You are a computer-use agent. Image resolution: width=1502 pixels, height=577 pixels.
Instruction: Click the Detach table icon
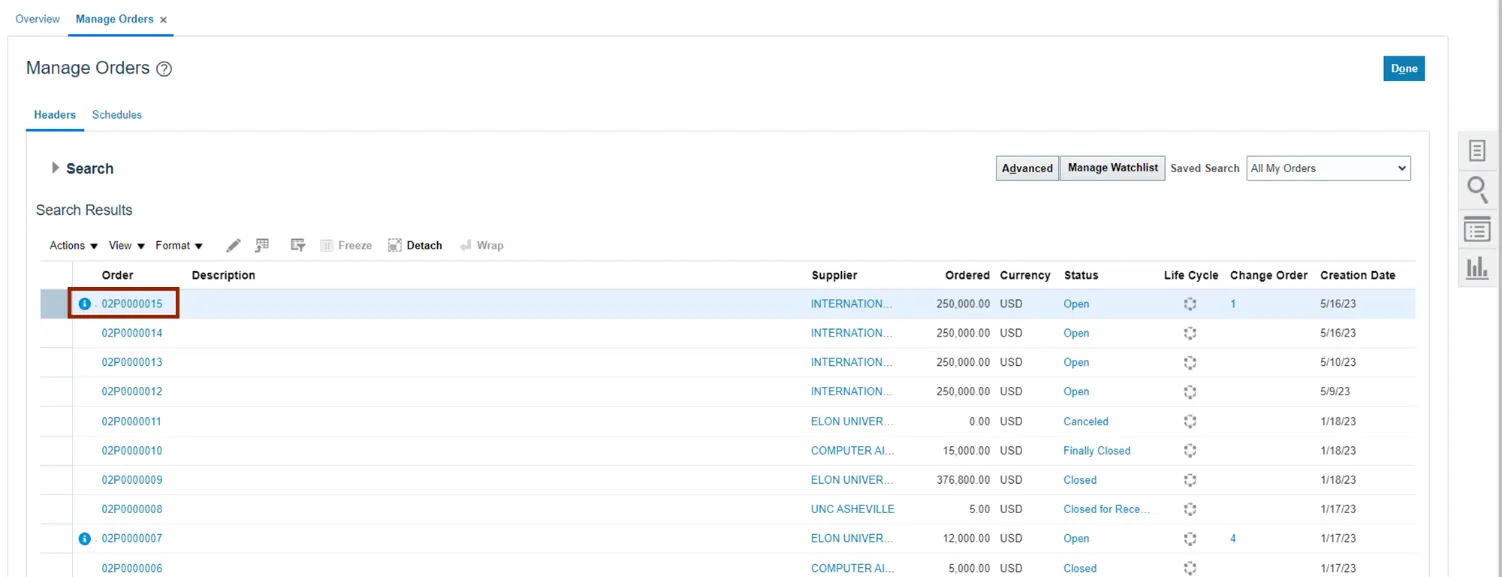pyautogui.click(x=415, y=245)
